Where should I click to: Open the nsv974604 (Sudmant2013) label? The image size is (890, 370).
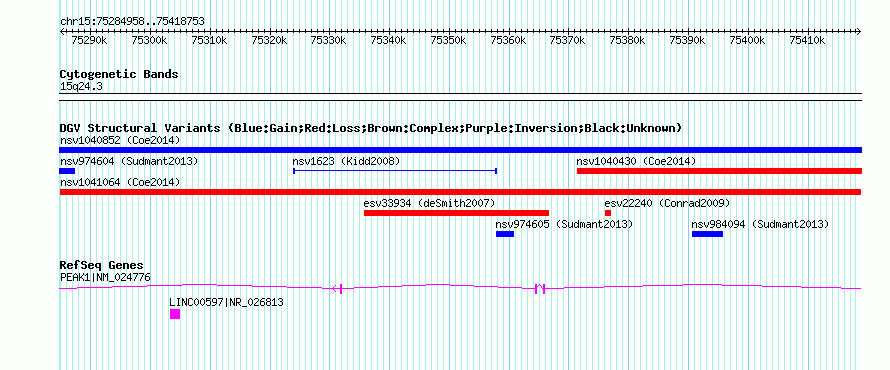coord(129,161)
